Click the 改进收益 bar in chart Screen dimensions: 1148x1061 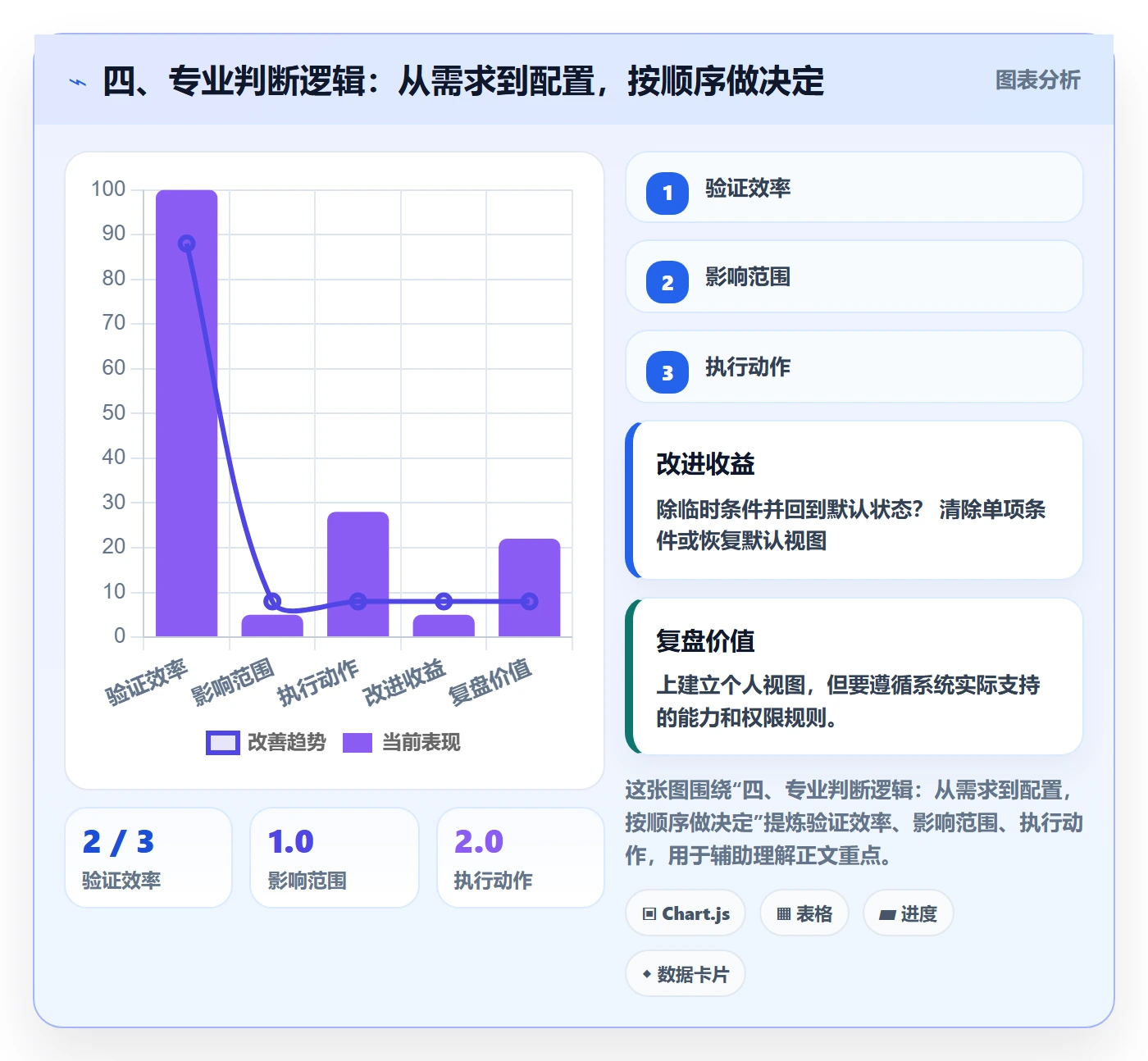[x=444, y=626]
